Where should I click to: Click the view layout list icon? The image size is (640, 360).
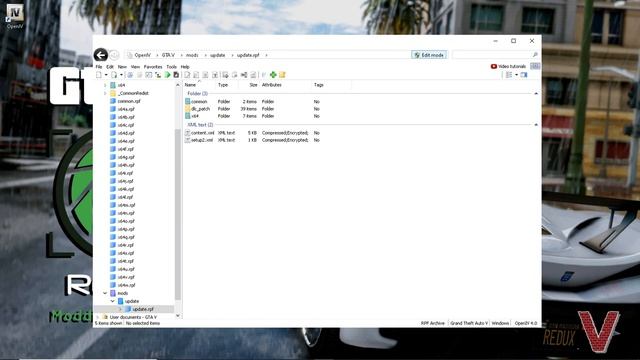(x=509, y=75)
